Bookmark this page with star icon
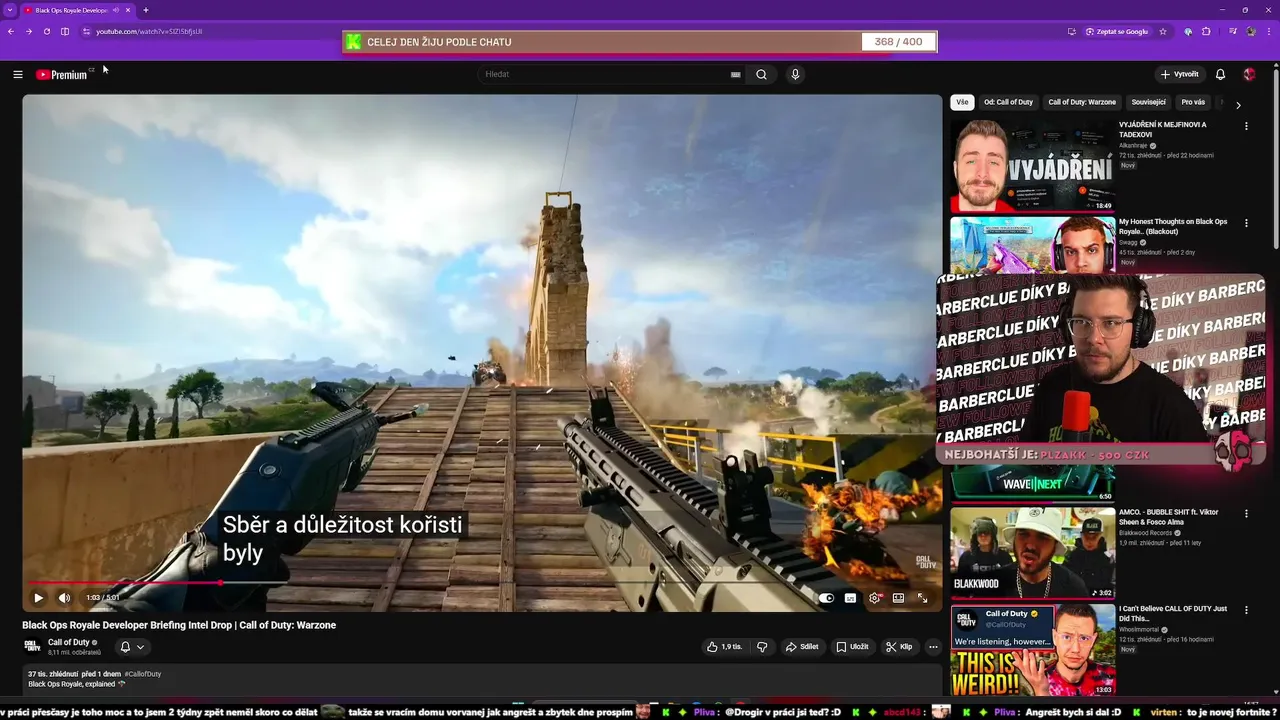Screen dimensions: 1280x720 (x=1163, y=31)
